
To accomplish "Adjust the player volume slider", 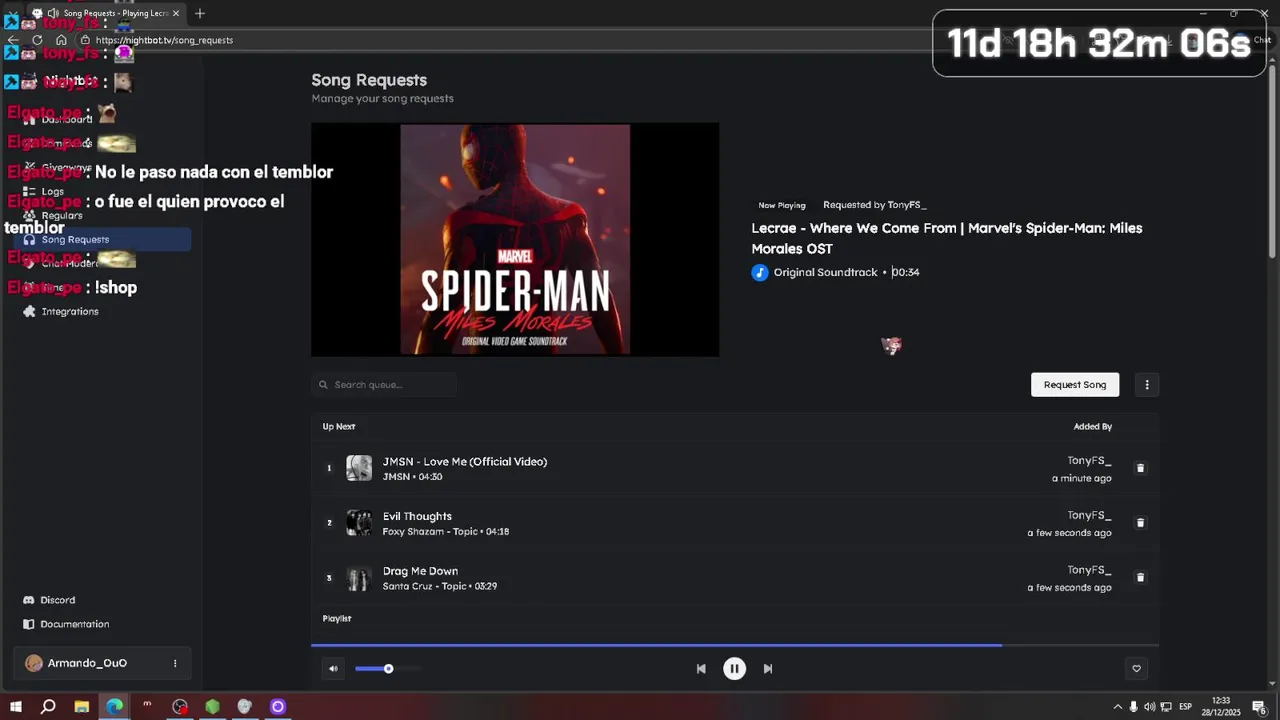I will 388,669.
